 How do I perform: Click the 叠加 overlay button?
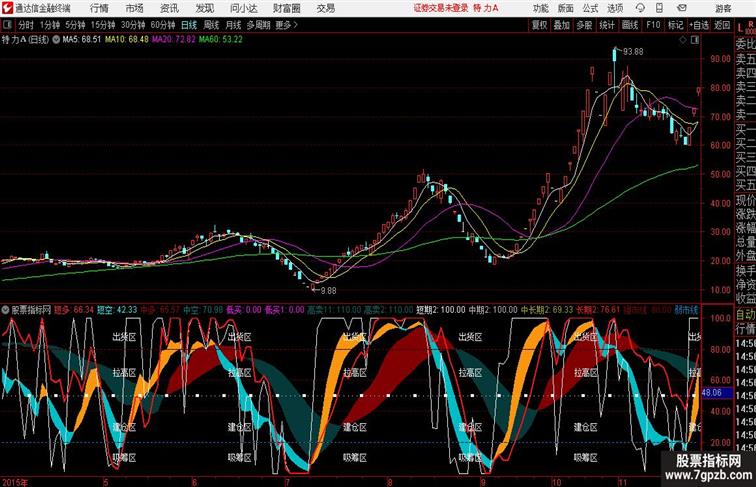[x=562, y=25]
